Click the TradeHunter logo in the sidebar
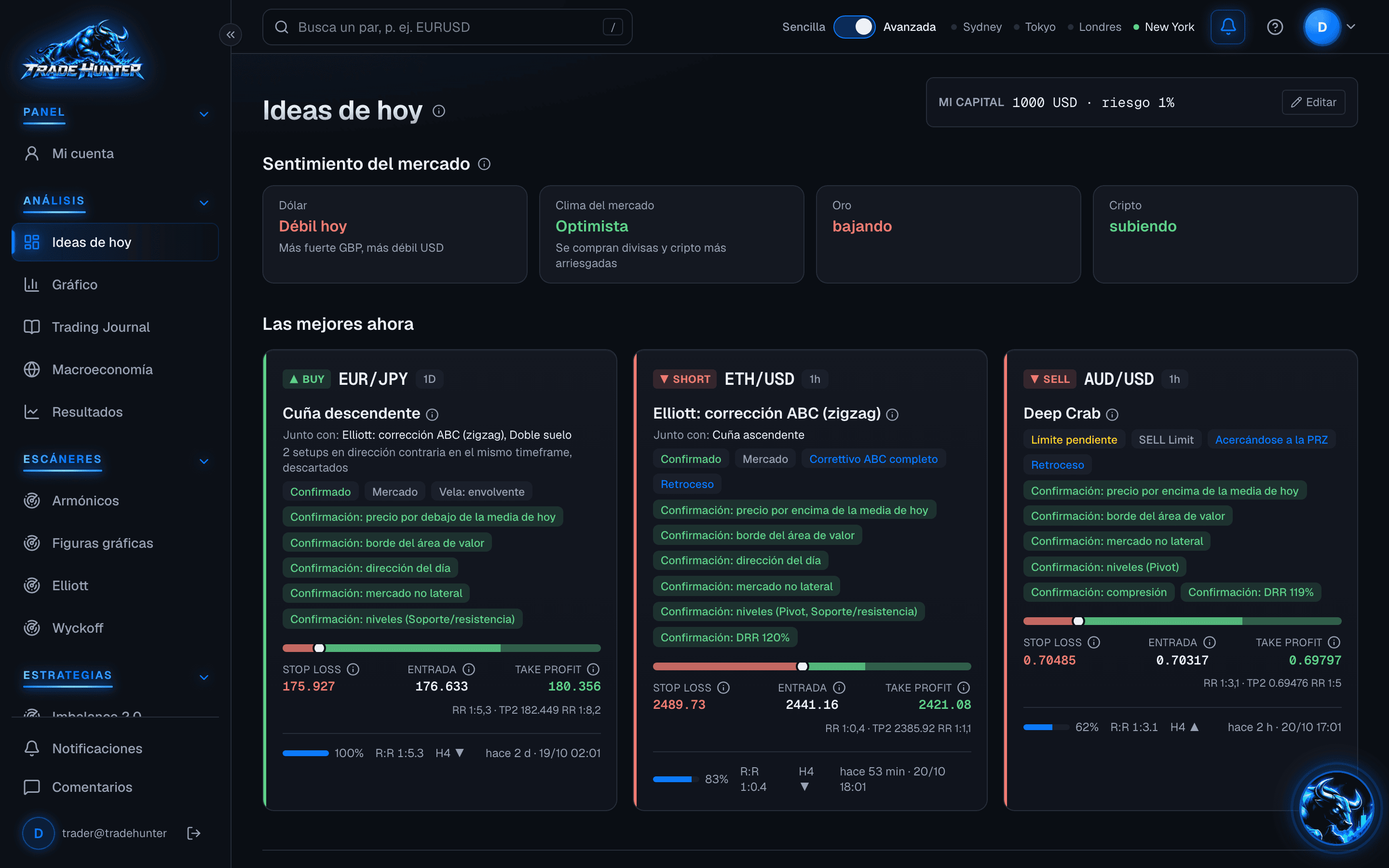 tap(83, 51)
